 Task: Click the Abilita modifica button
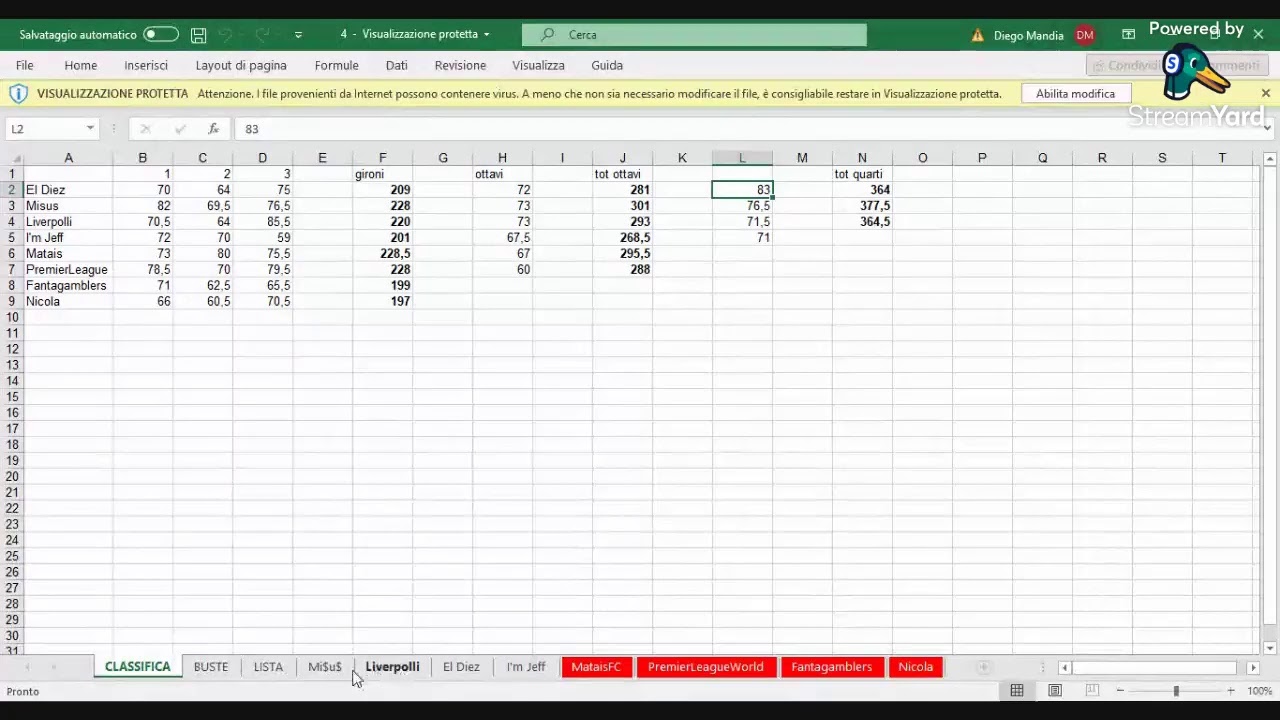[x=1075, y=93]
